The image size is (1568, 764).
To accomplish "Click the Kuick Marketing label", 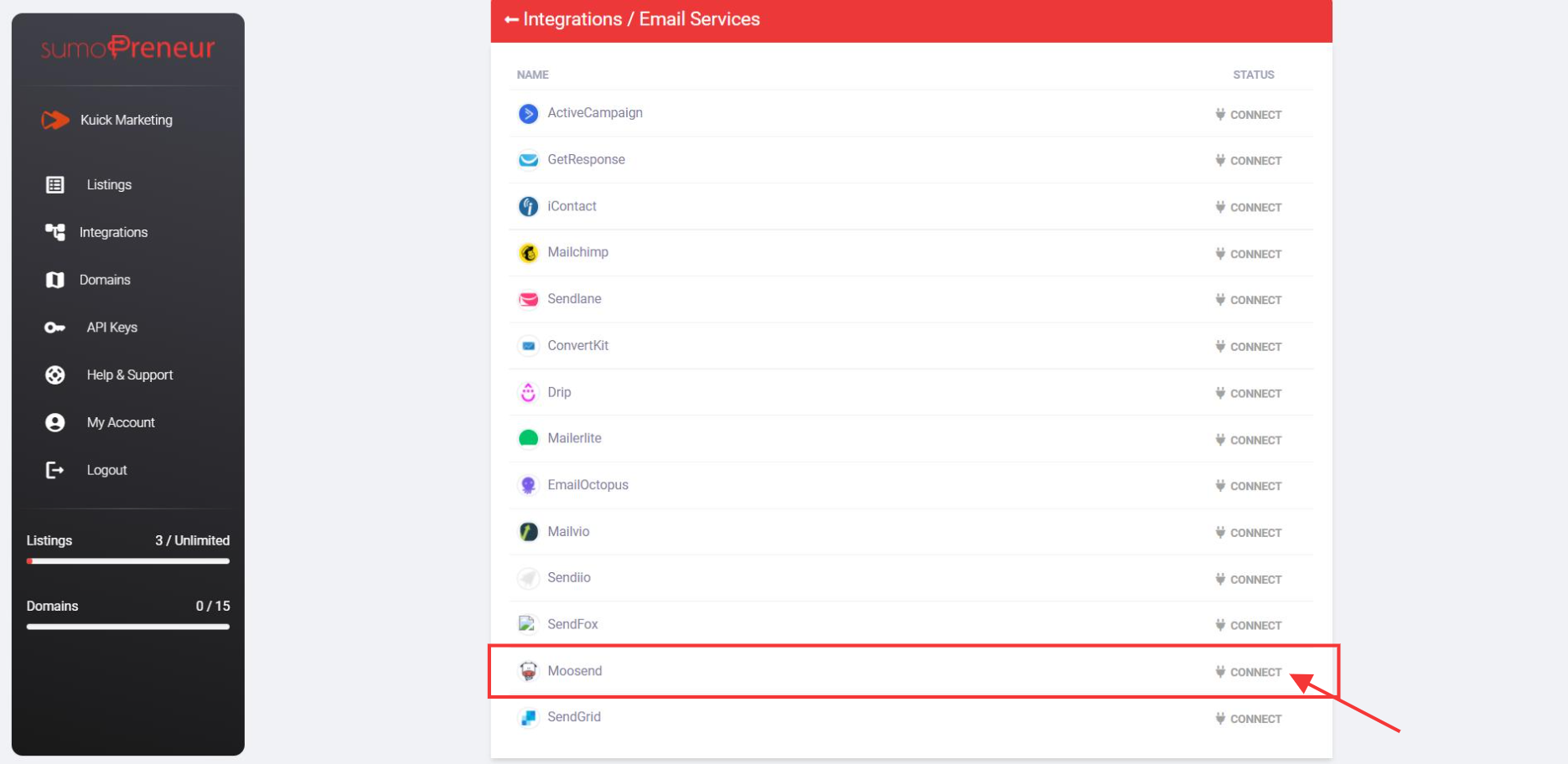I will [x=127, y=120].
